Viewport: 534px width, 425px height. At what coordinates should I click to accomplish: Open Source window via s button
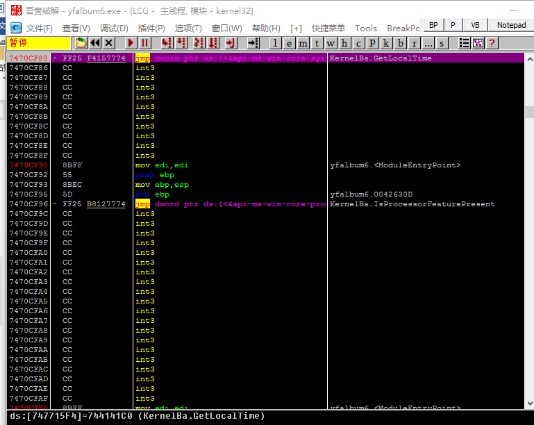[442, 43]
